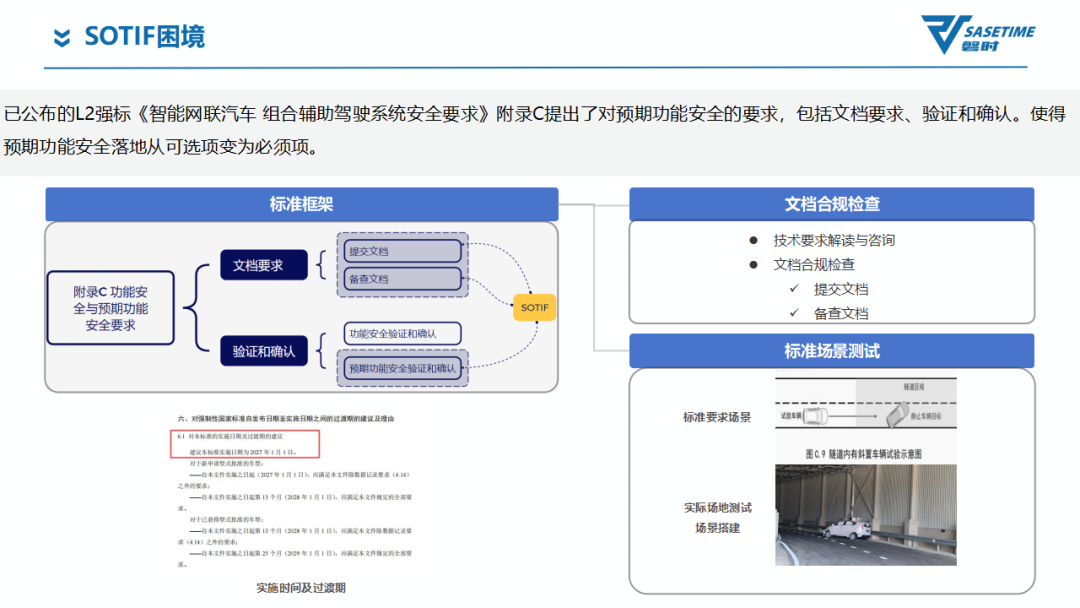Click the 实际场地测试场景搭建 label

[718, 518]
